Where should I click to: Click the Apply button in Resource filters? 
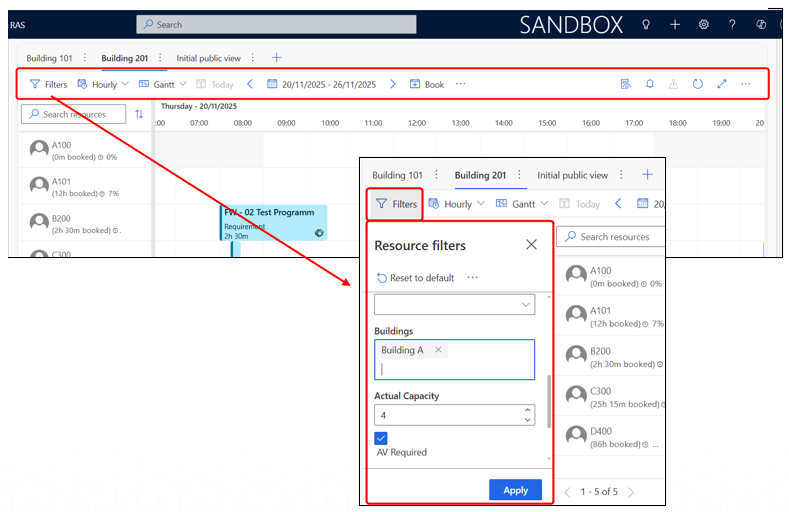pyautogui.click(x=515, y=490)
